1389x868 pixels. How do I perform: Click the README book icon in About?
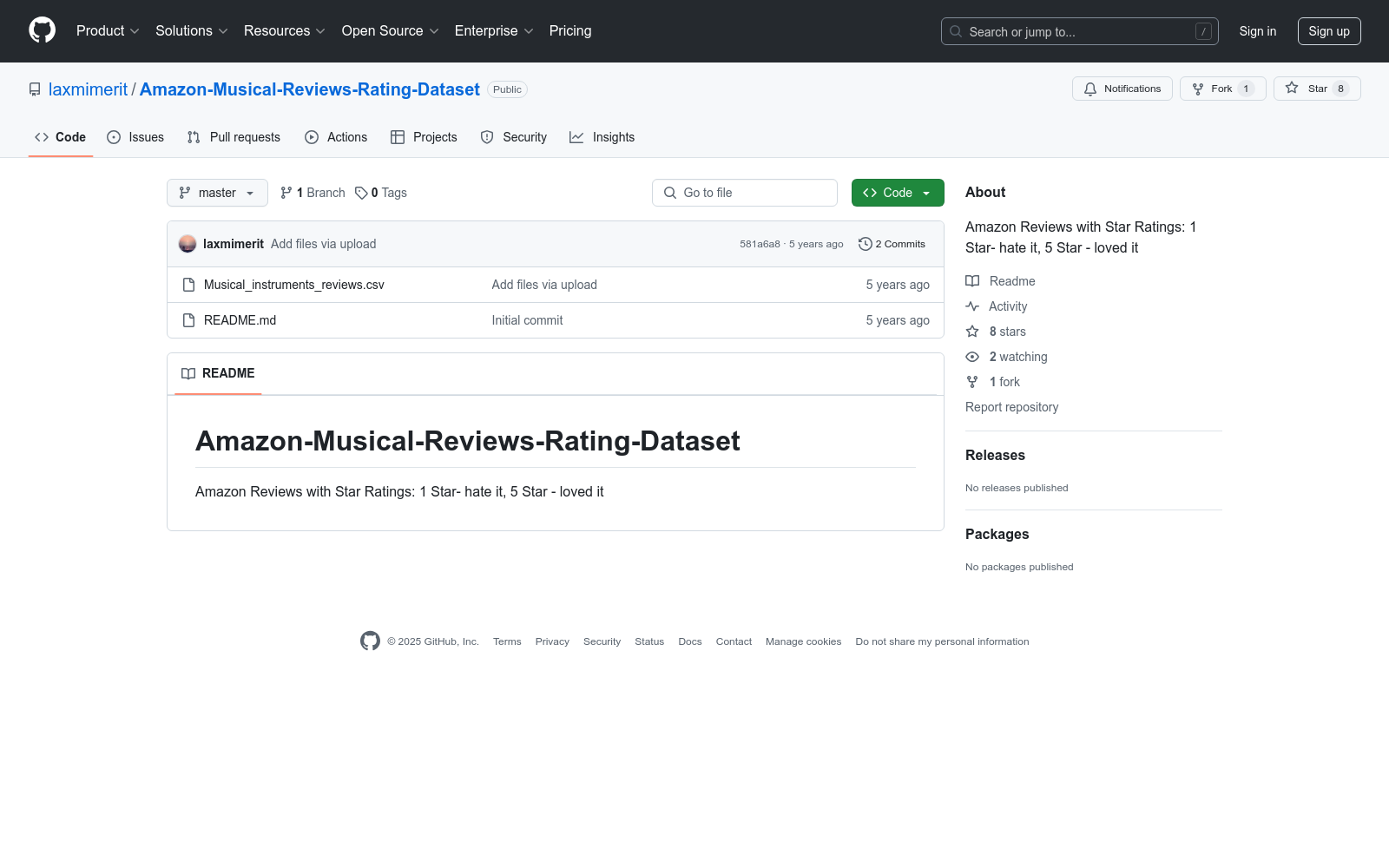pyautogui.click(x=972, y=281)
